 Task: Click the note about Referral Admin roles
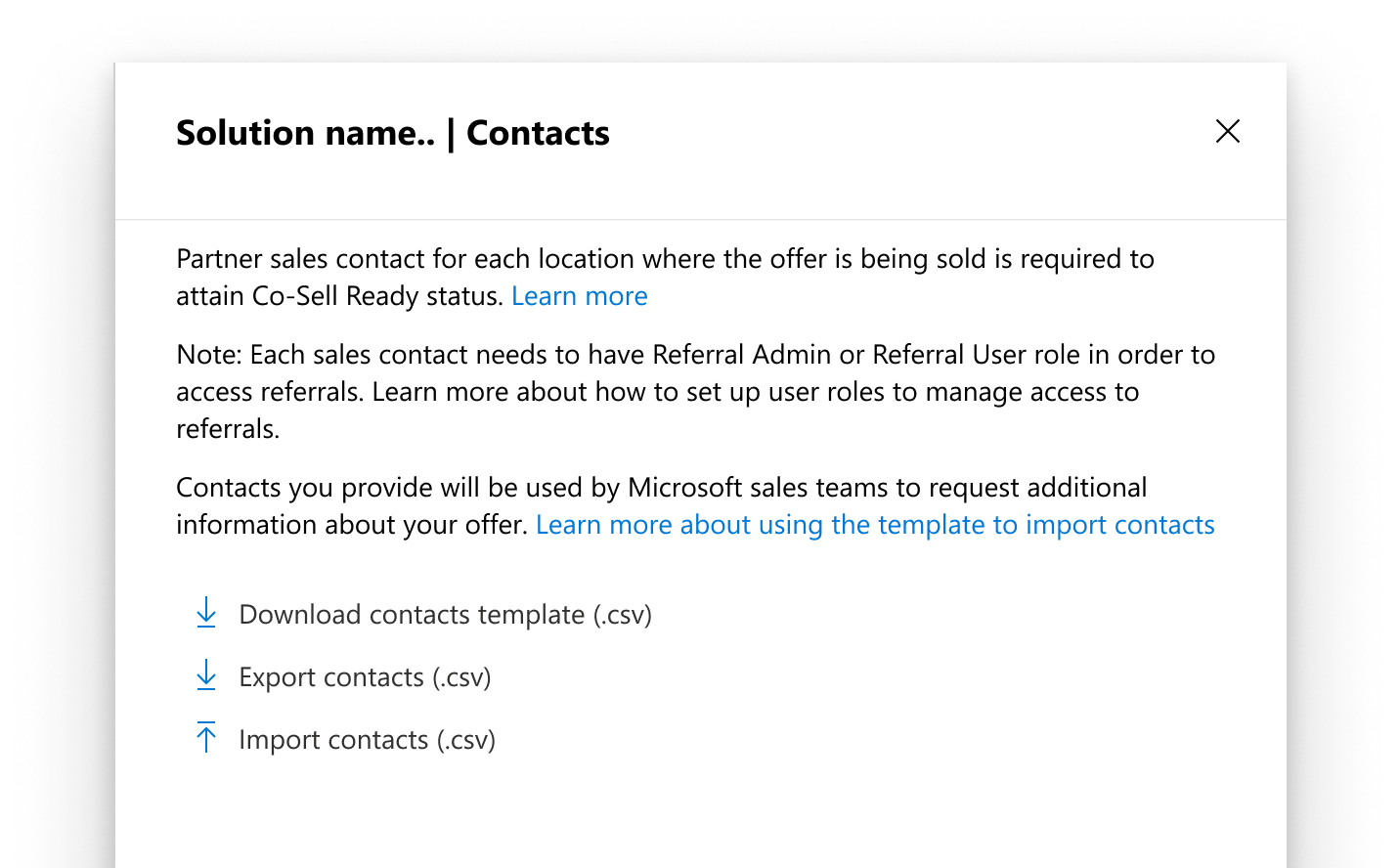pos(695,391)
